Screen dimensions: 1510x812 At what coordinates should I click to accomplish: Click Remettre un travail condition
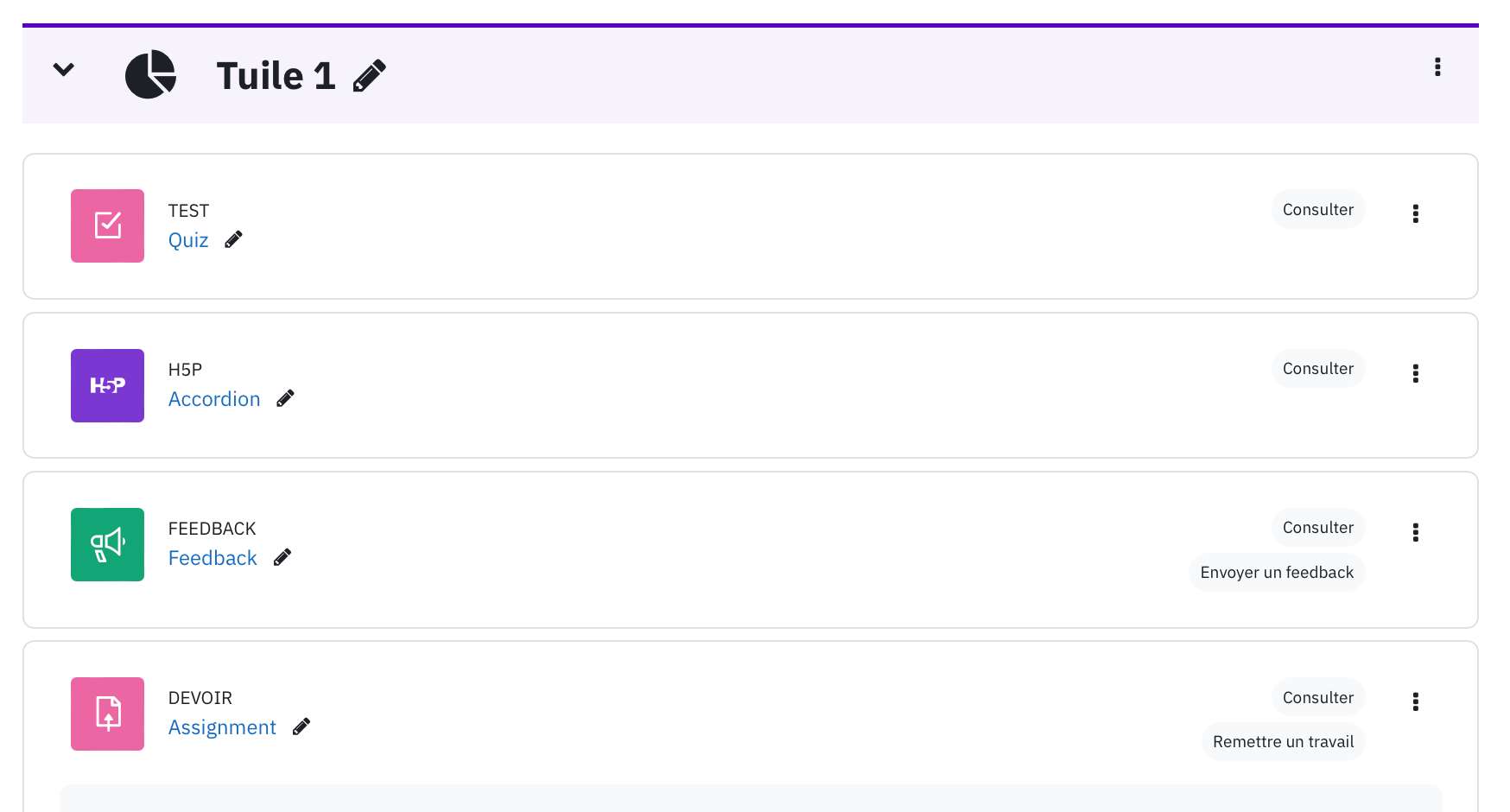tap(1283, 742)
